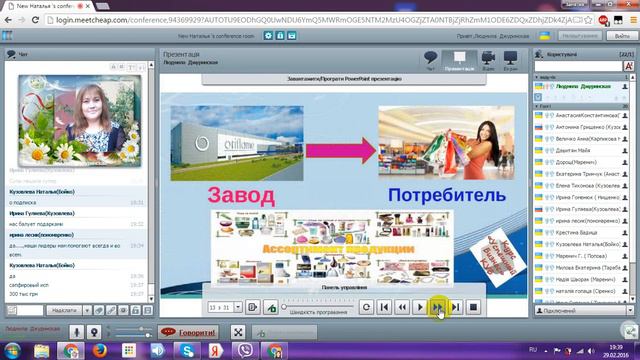
Task: Open conference settings gear icon in header
Action: point(268,36)
